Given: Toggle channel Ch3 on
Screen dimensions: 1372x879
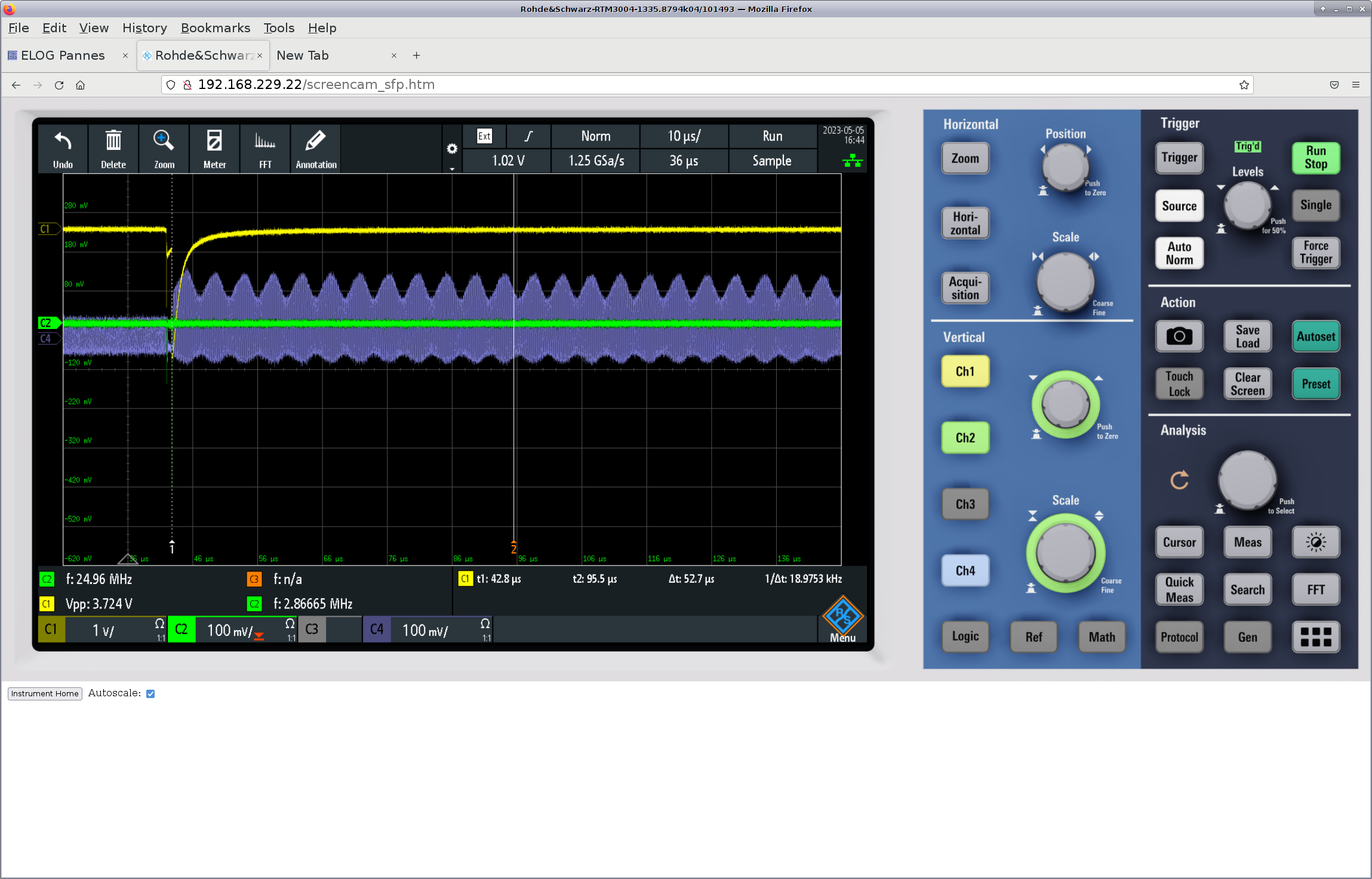Looking at the screenshot, I should (x=965, y=504).
